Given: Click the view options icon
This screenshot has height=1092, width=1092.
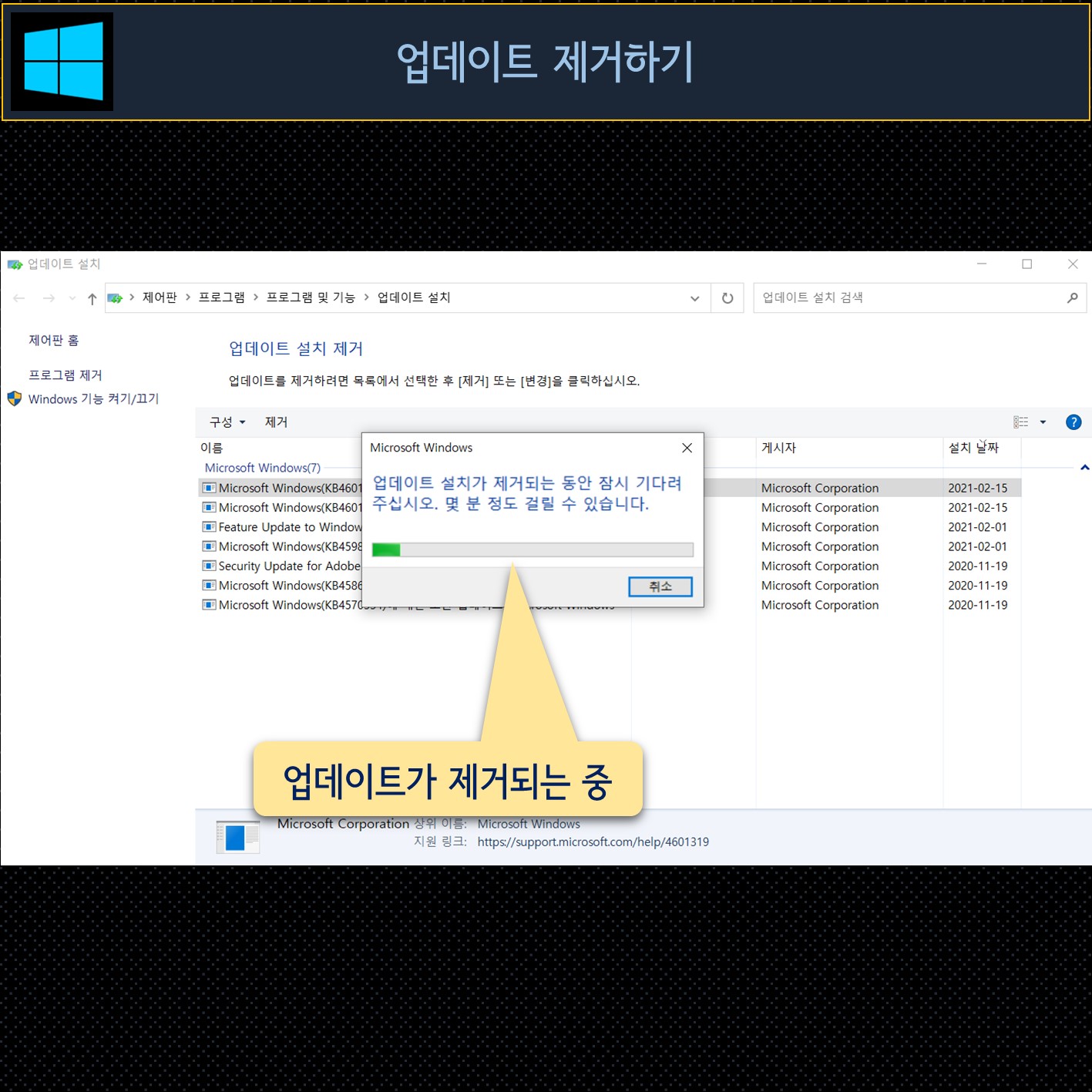Looking at the screenshot, I should 1020,422.
